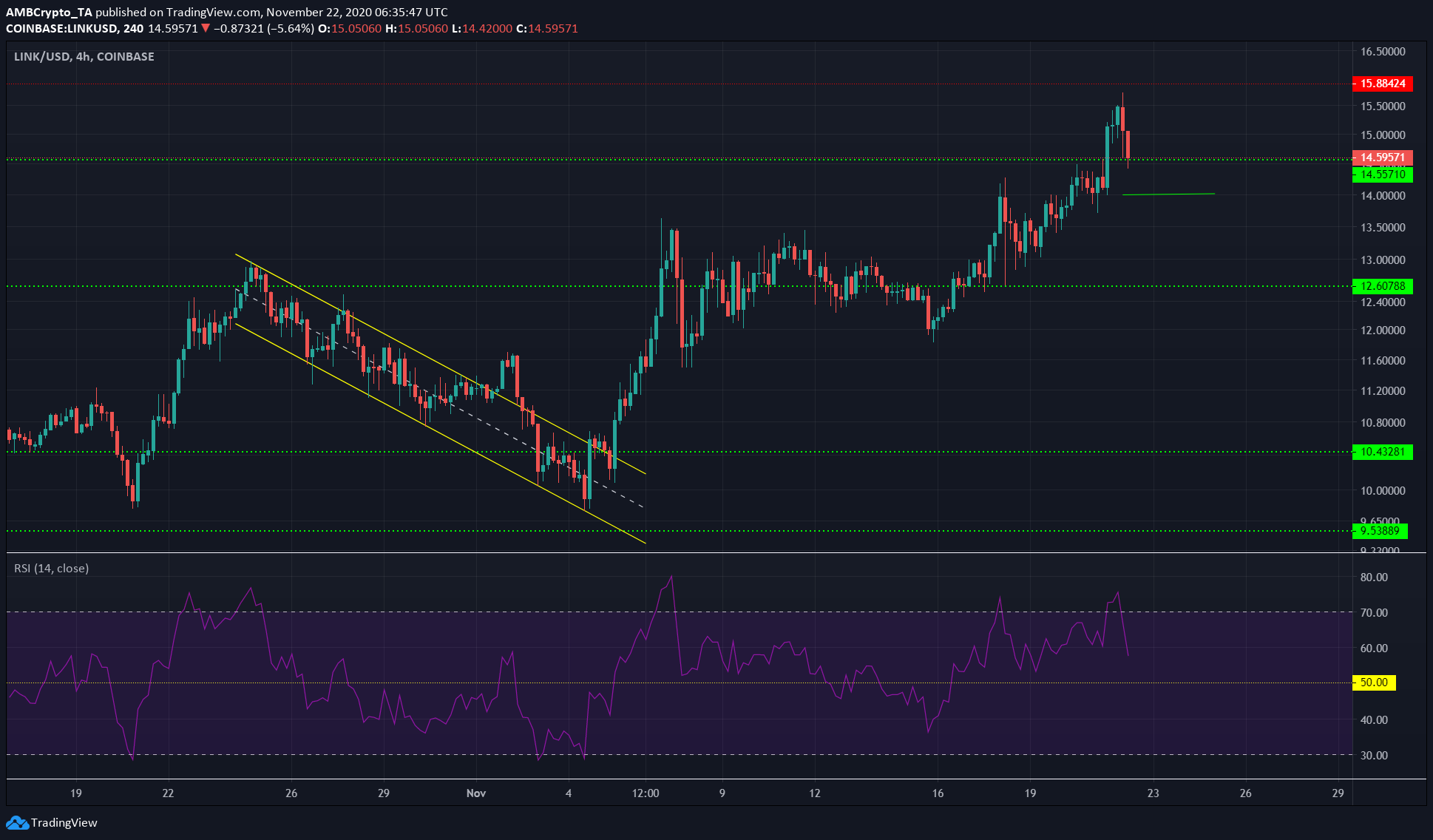The image size is (1433, 840).
Task: Click the upper yellow channel trendline
Action: click(x=441, y=364)
